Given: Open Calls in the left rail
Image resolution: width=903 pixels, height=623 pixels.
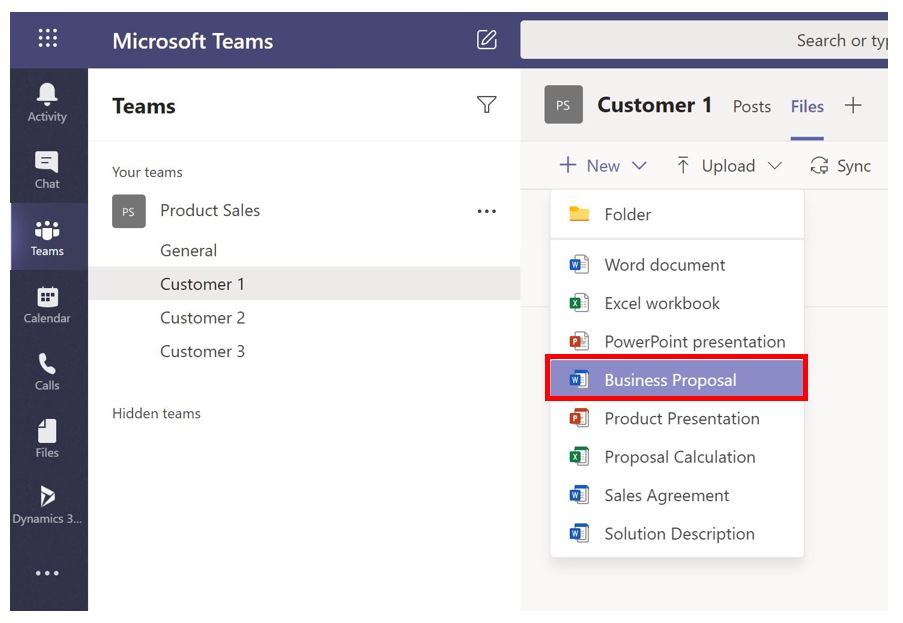Looking at the screenshot, I should [47, 371].
